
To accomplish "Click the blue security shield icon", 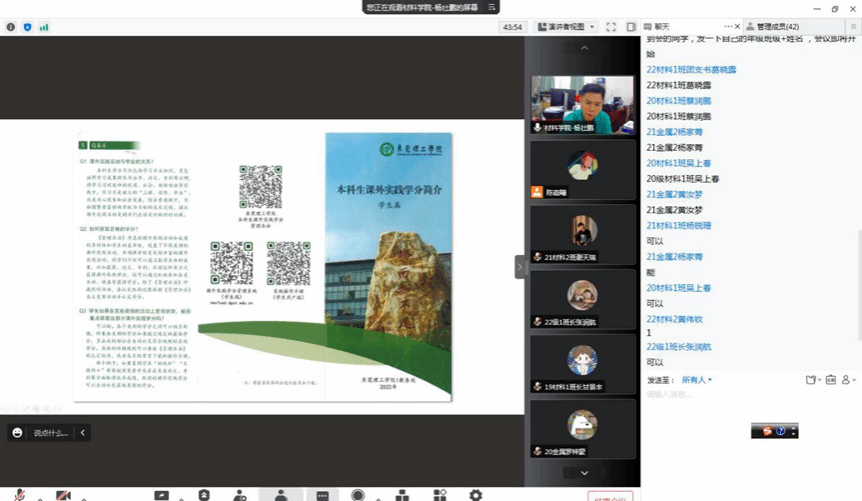I will click(27, 27).
